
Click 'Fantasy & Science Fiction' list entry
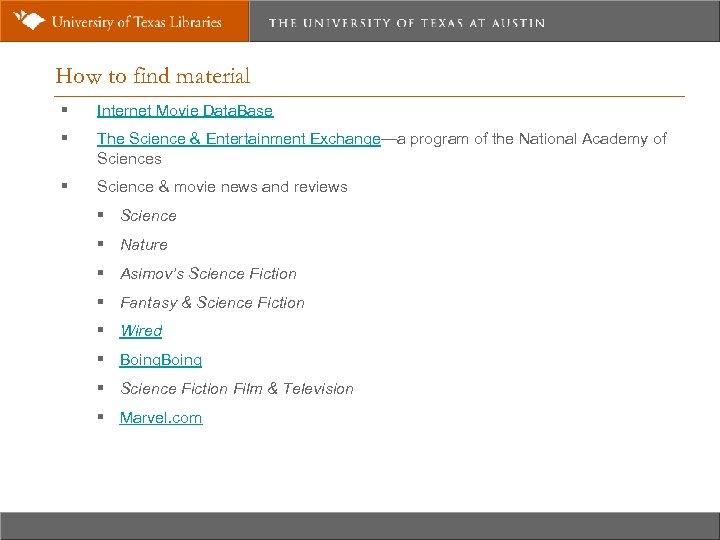[x=212, y=303]
